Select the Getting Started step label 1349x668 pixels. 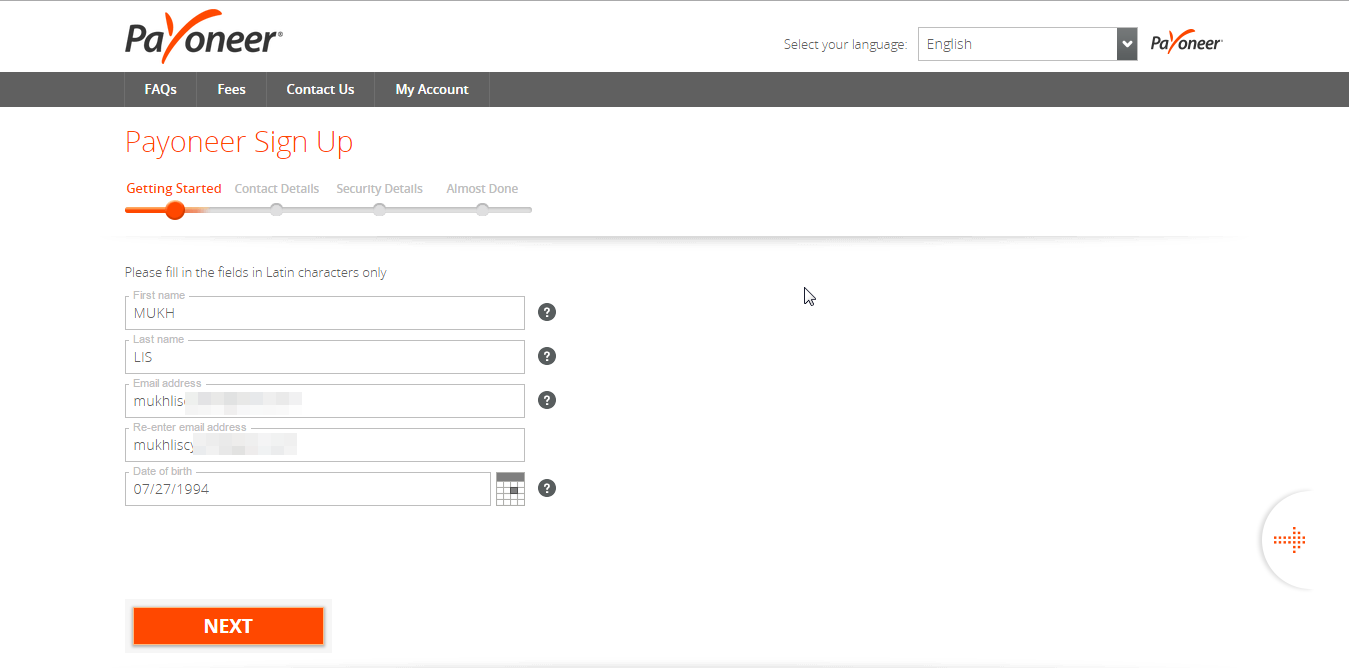pos(174,188)
